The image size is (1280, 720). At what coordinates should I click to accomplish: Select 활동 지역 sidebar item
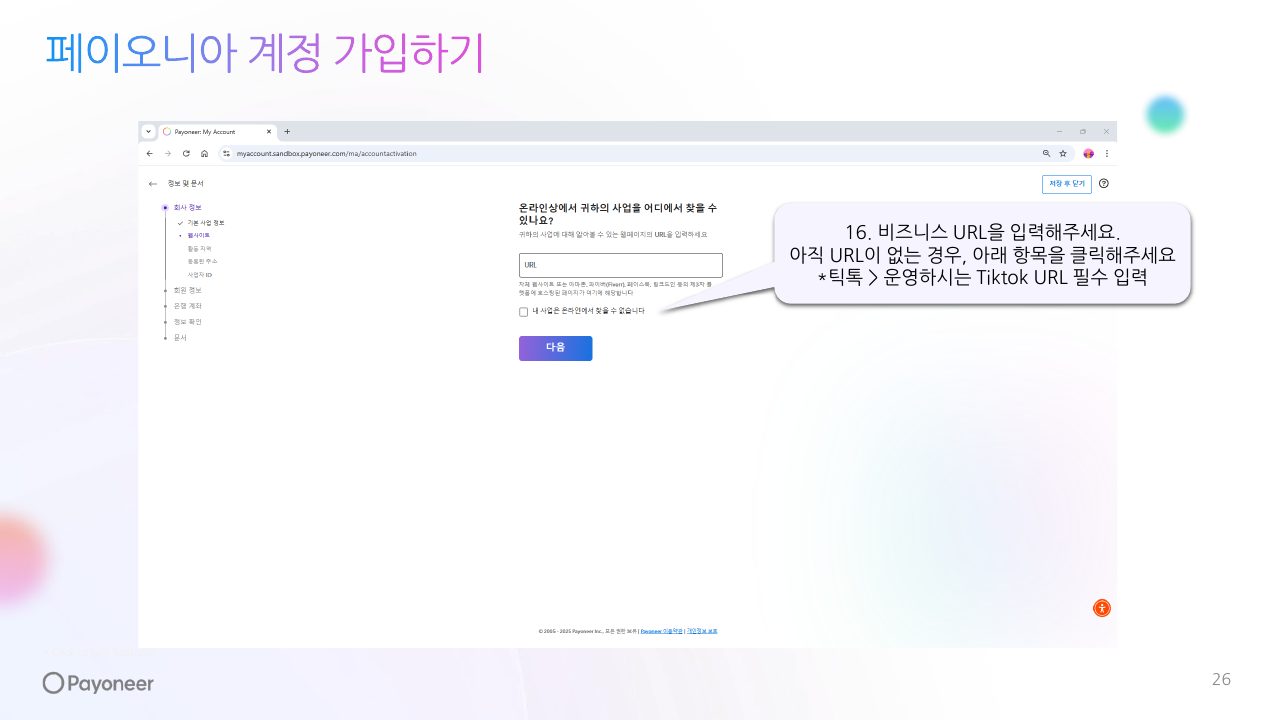[x=199, y=248]
